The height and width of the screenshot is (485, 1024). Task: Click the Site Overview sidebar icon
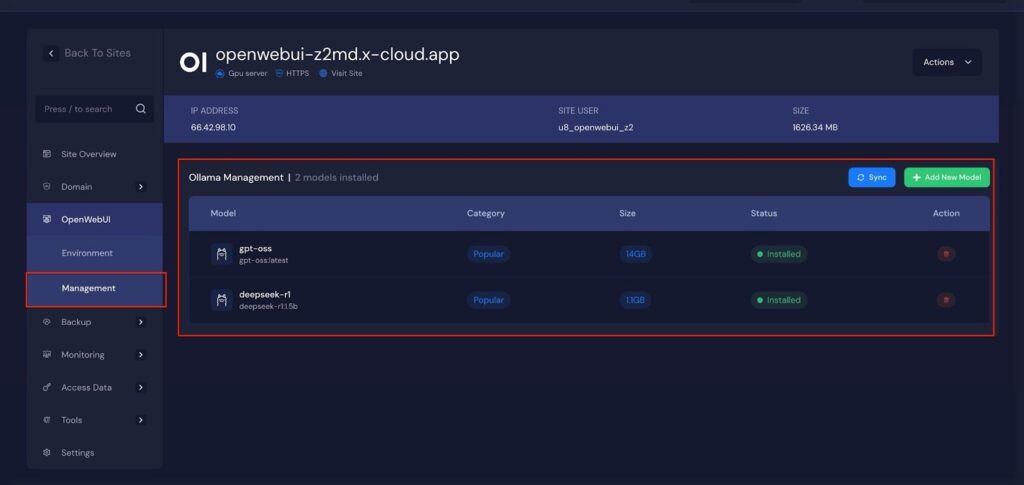click(47, 154)
